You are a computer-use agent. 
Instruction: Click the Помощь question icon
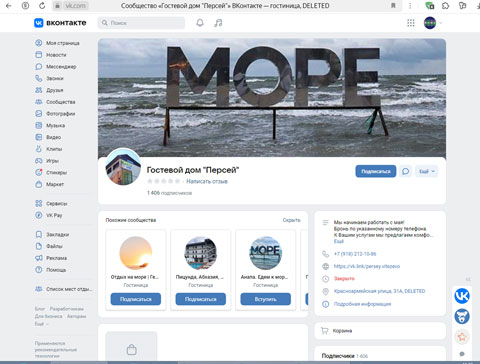click(39, 270)
